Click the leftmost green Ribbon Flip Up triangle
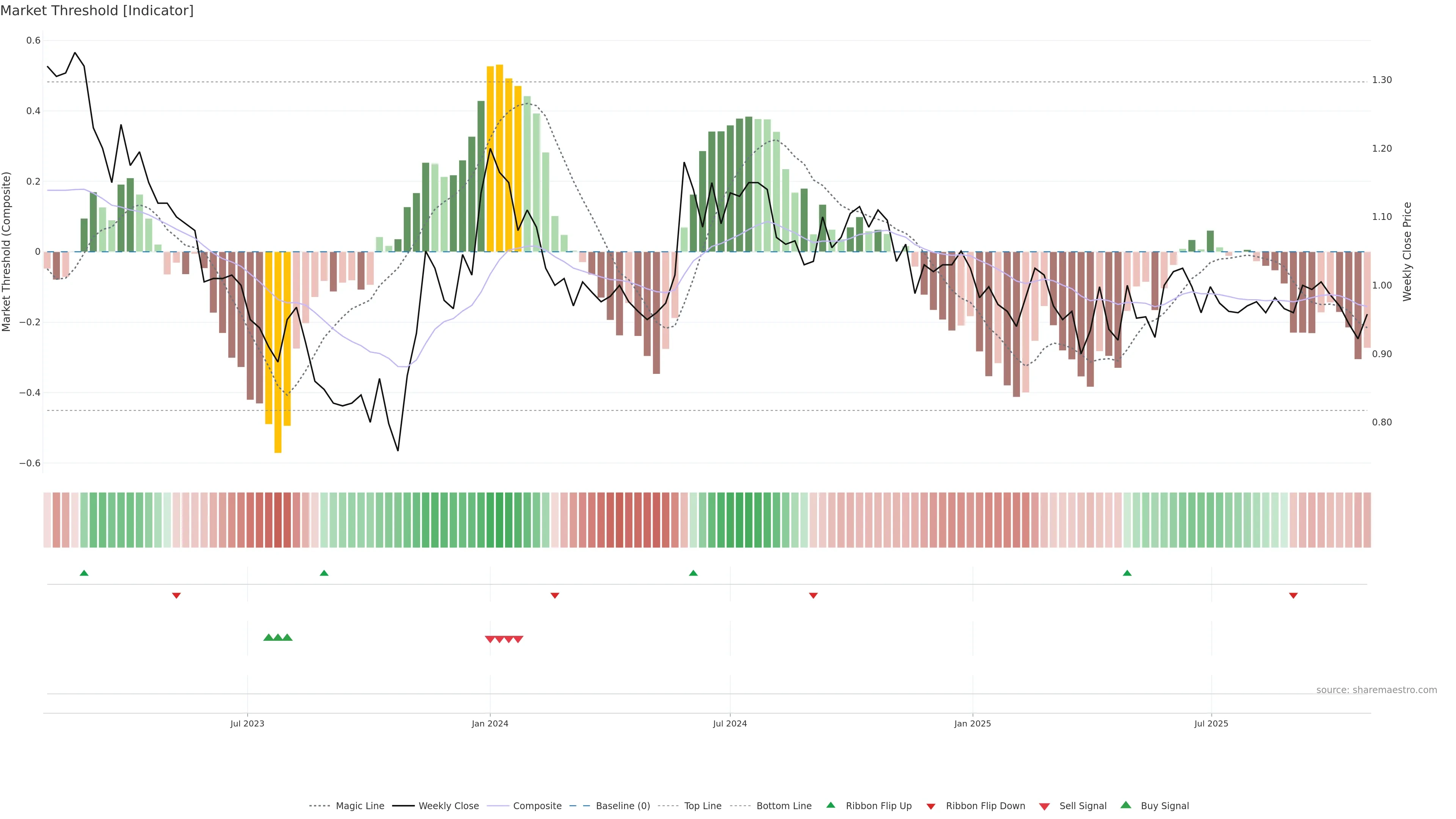The image size is (1456, 819). click(84, 573)
